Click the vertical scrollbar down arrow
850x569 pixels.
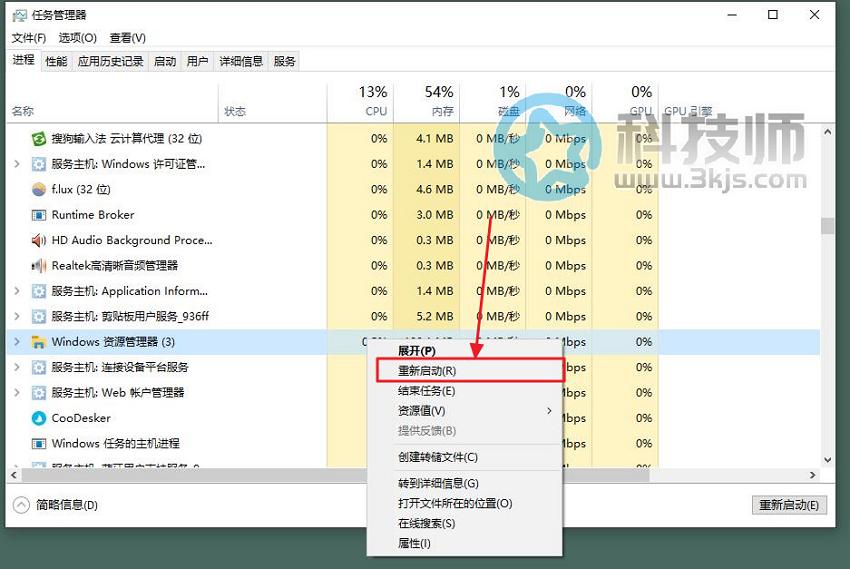827,460
